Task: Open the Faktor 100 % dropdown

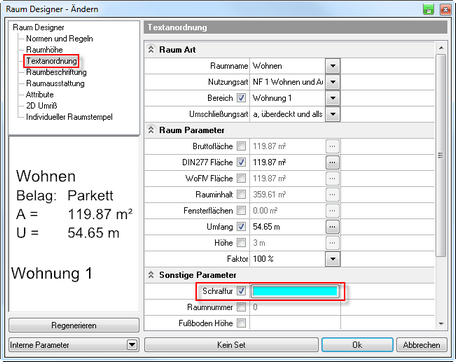Action: pyautogui.click(x=333, y=259)
